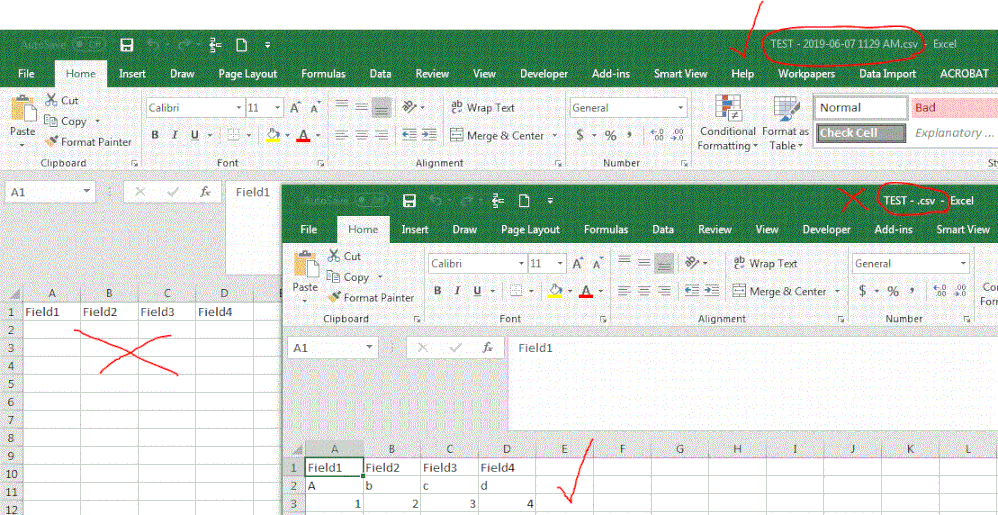Open Developer tab in front window
This screenshot has height=515, width=998.
(827, 230)
